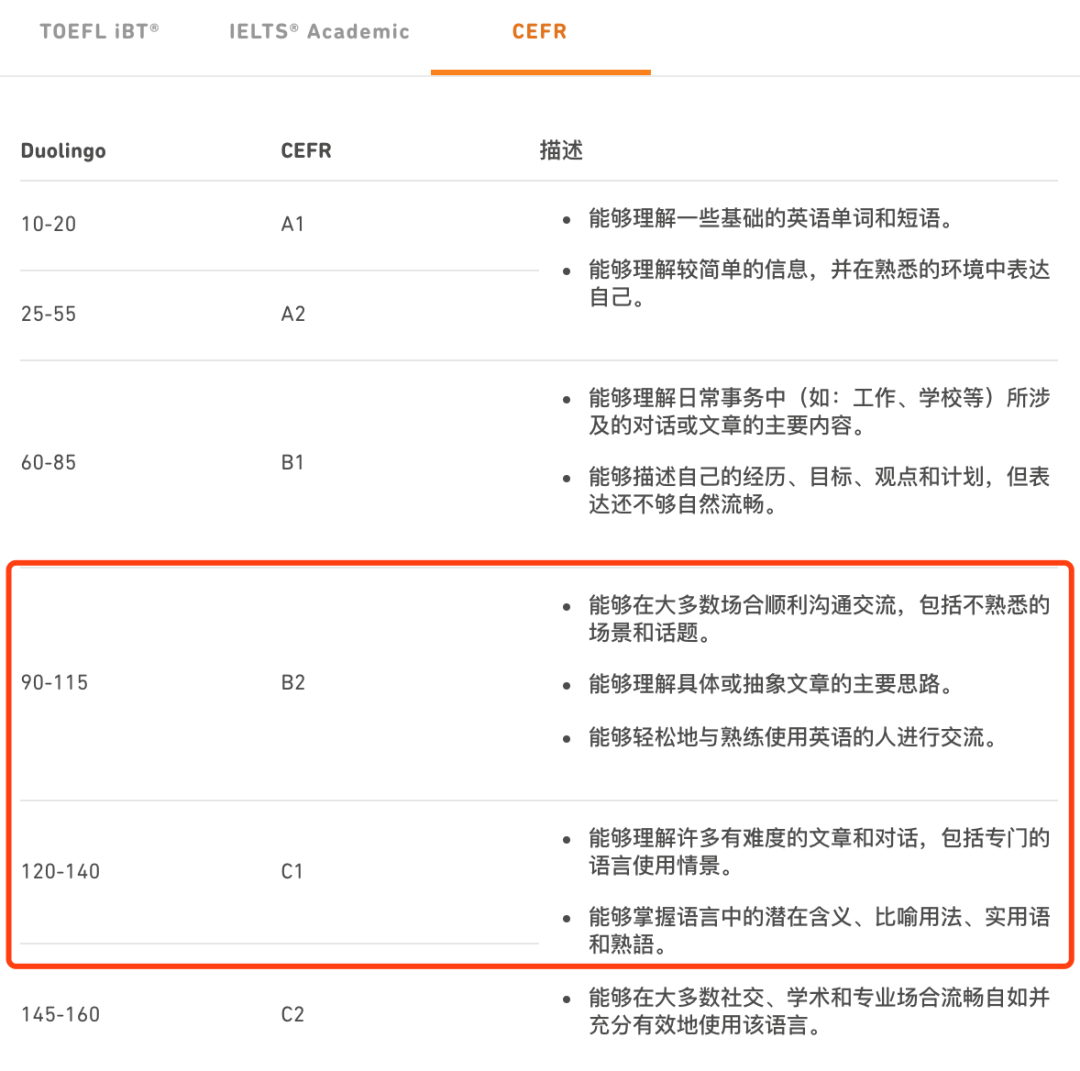Click description 能够在大多数社交、学术和专业场合

pos(819,1011)
